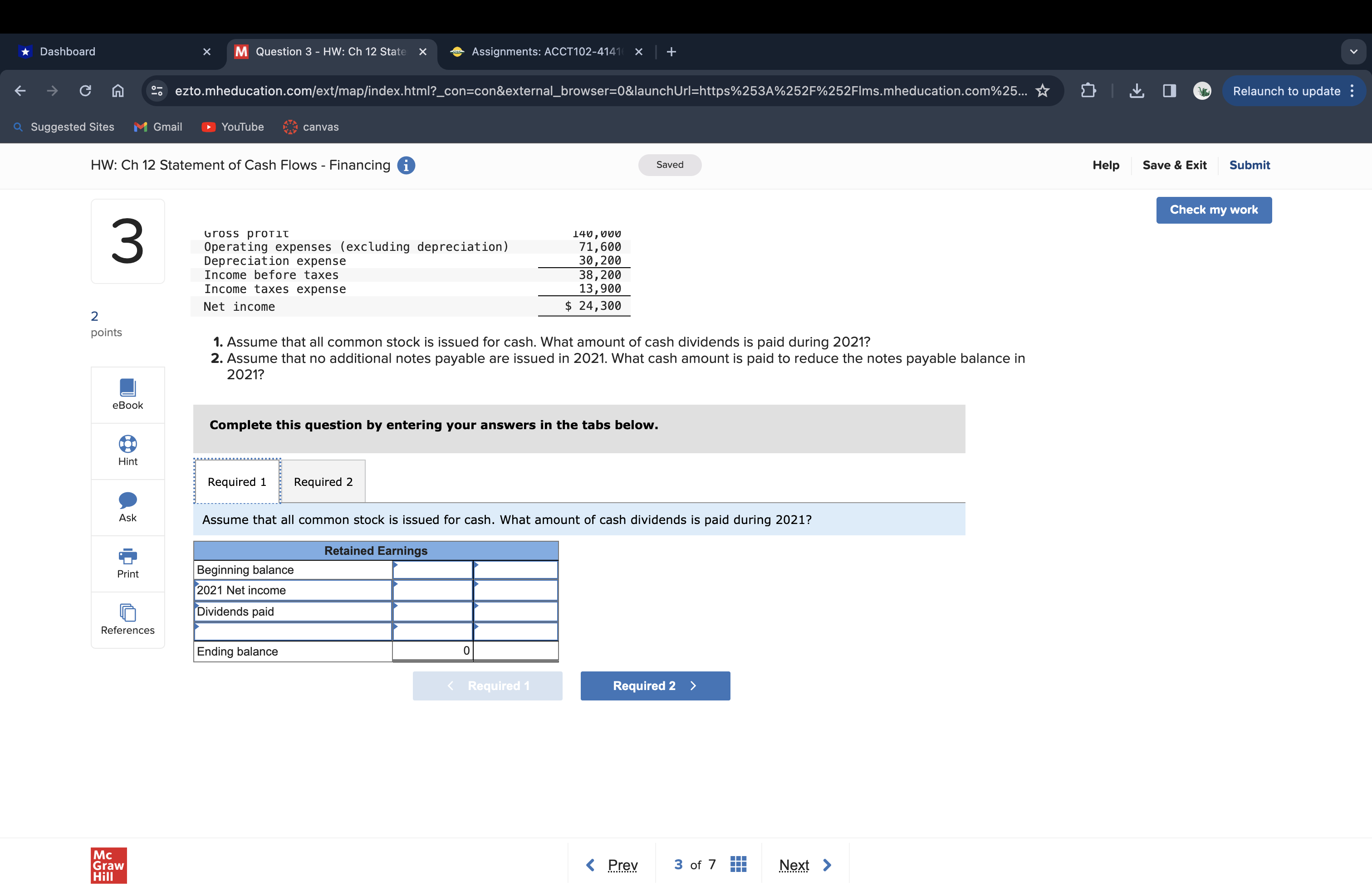Image resolution: width=1372 pixels, height=891 pixels.
Task: Open the question grid navigator icon
Action: (x=738, y=864)
